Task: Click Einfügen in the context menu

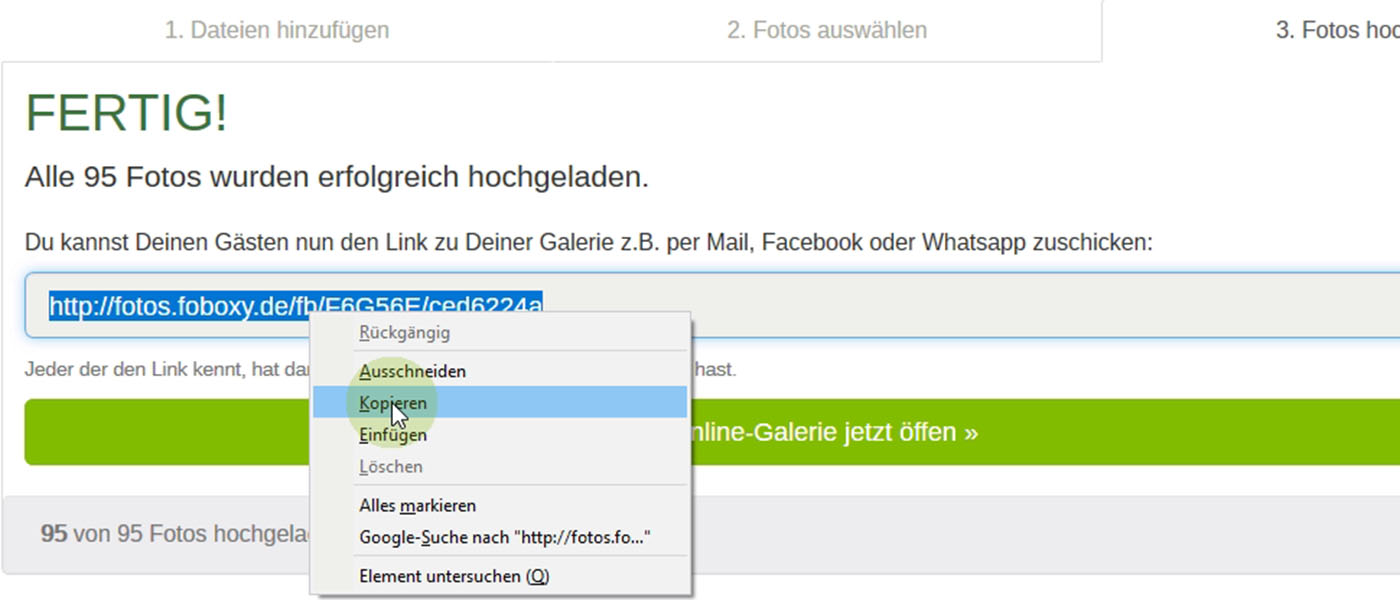Action: (x=393, y=435)
